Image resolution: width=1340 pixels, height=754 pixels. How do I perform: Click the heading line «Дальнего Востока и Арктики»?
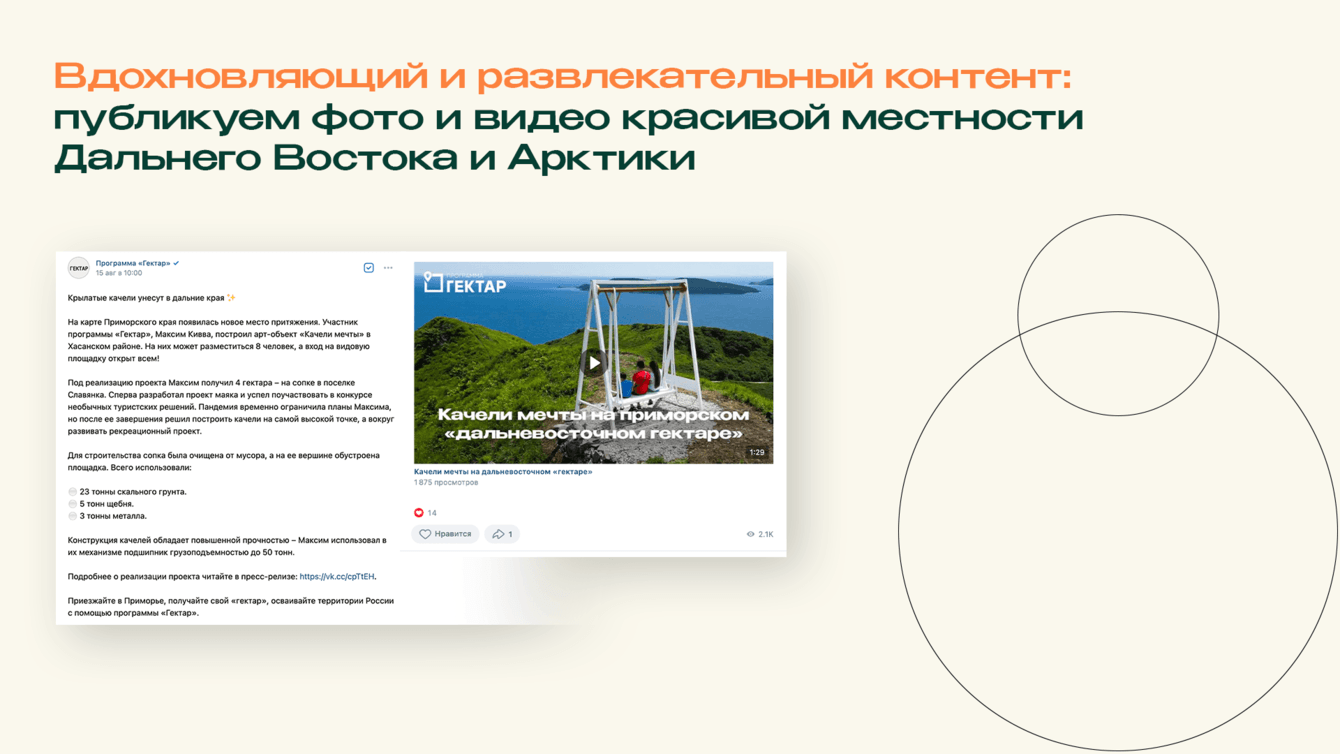click(375, 158)
